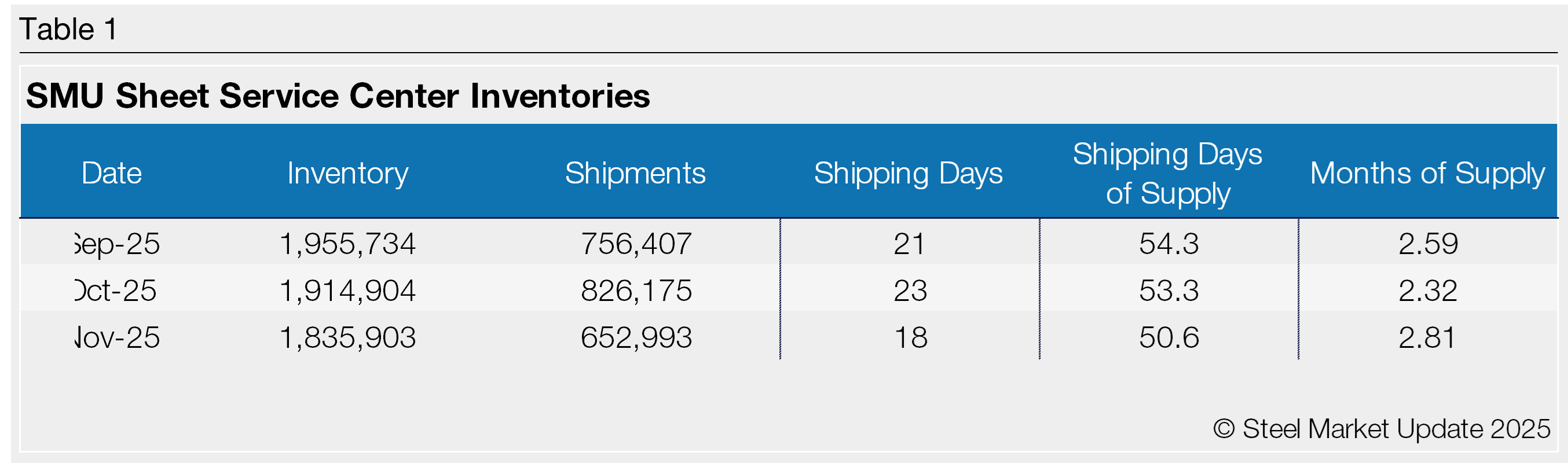Click the 2.81 months of supply cell
Viewport: 1568px width, 463px height.
[1427, 337]
